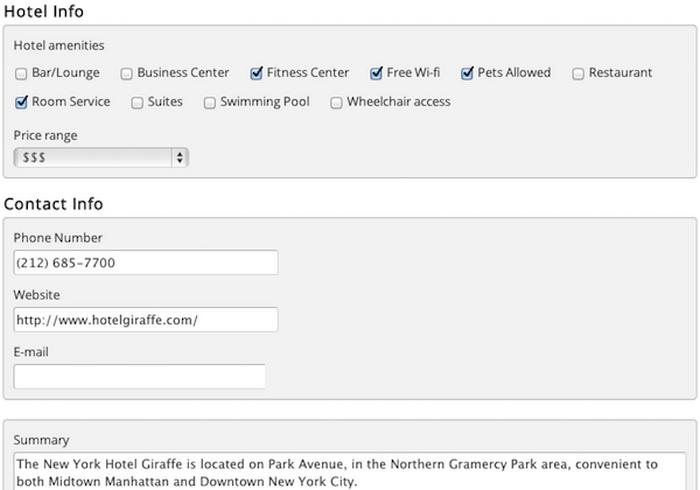Turn off the Room Service checkbox
Screen dimensions: 700x490
coord(22,102)
